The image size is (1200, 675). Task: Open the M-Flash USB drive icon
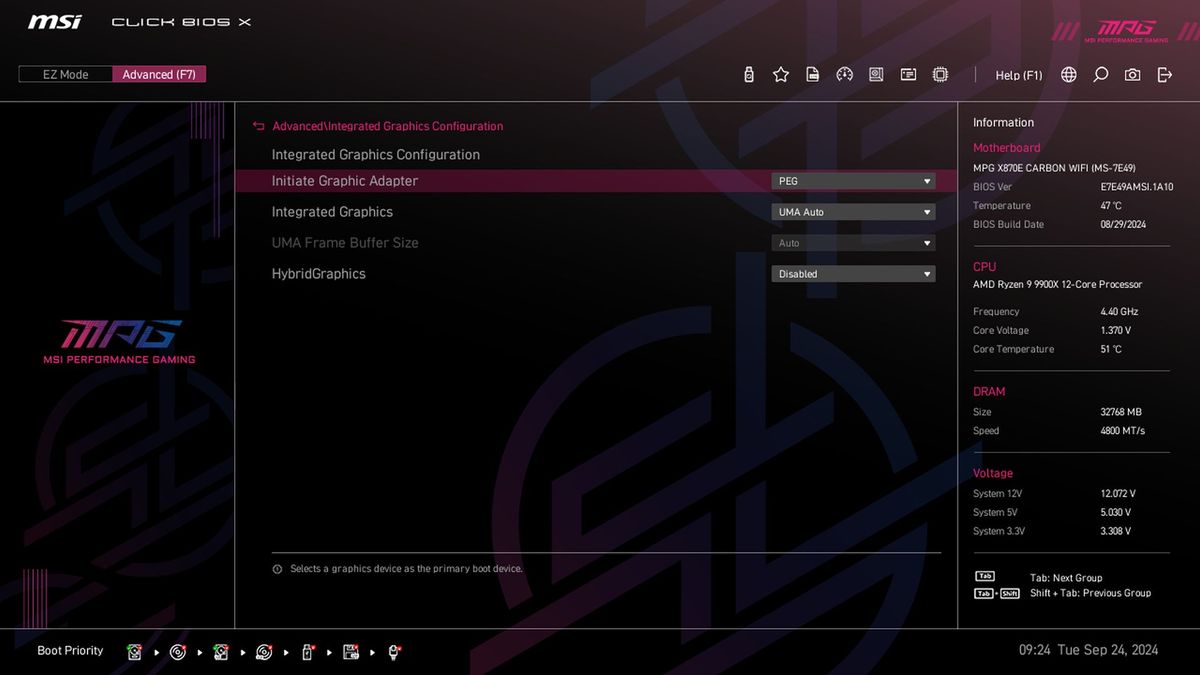point(749,75)
